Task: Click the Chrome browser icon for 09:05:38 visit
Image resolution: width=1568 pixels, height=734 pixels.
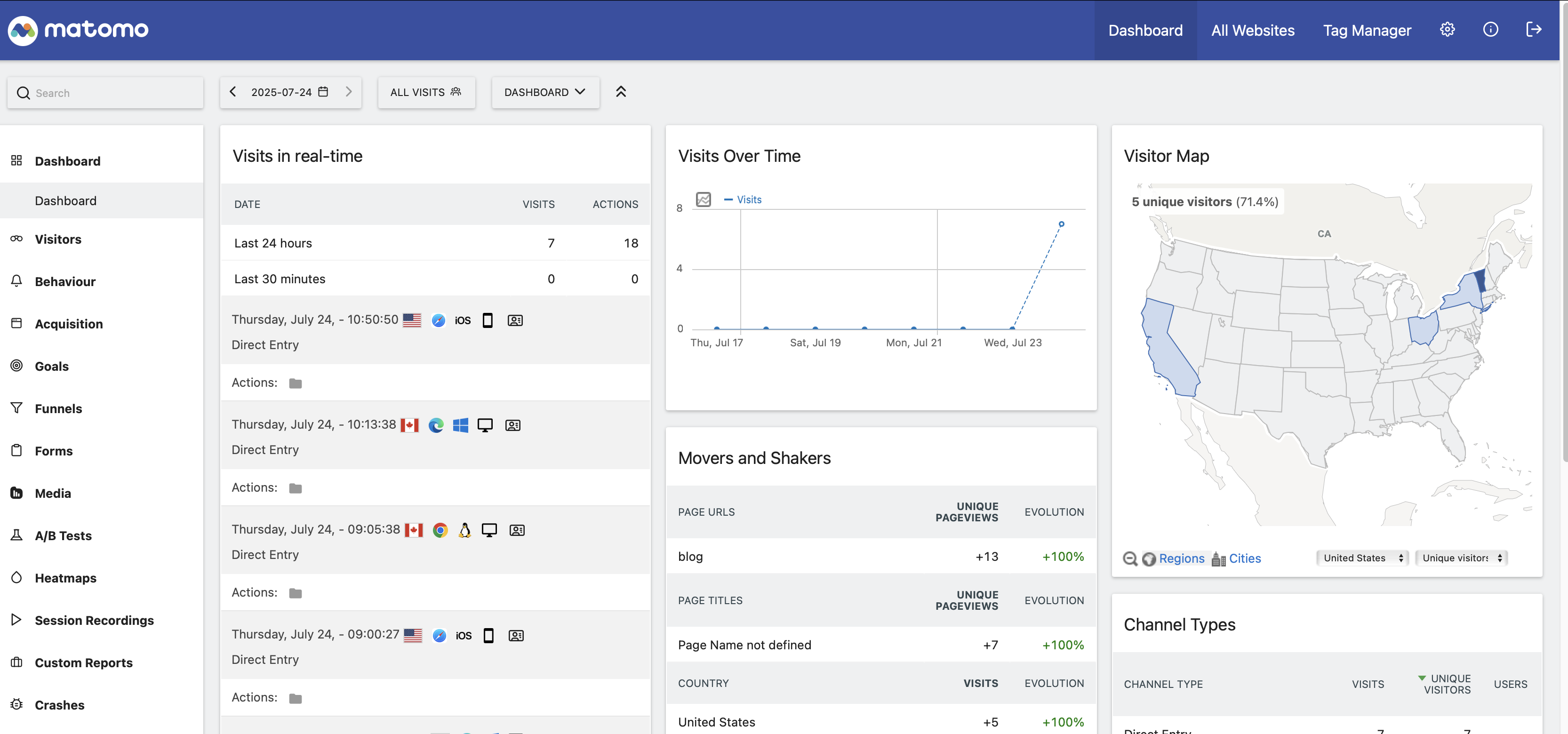Action: [x=440, y=530]
